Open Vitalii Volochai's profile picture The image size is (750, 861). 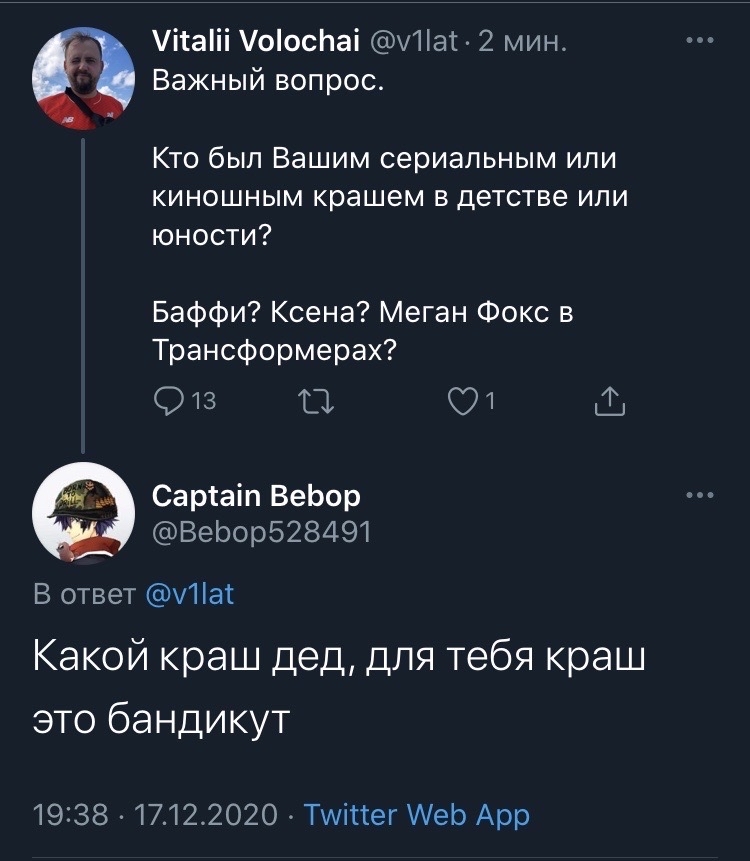(x=84, y=77)
